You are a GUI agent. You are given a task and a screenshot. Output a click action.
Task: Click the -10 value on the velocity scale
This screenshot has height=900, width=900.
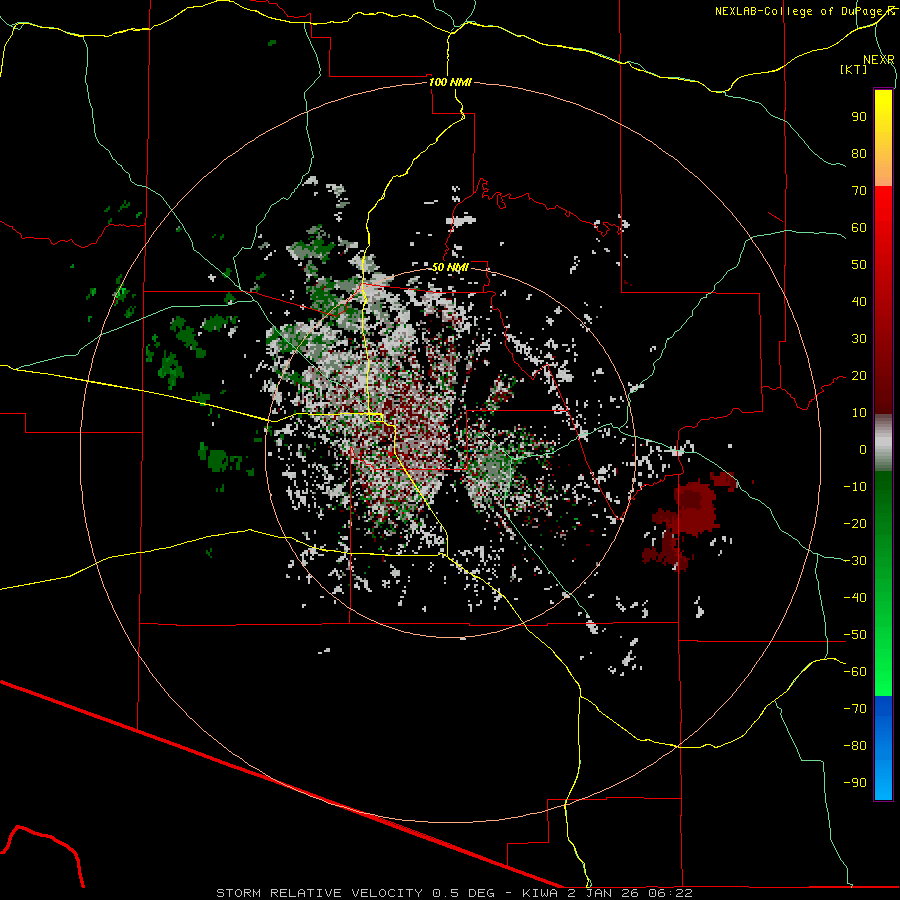click(855, 487)
